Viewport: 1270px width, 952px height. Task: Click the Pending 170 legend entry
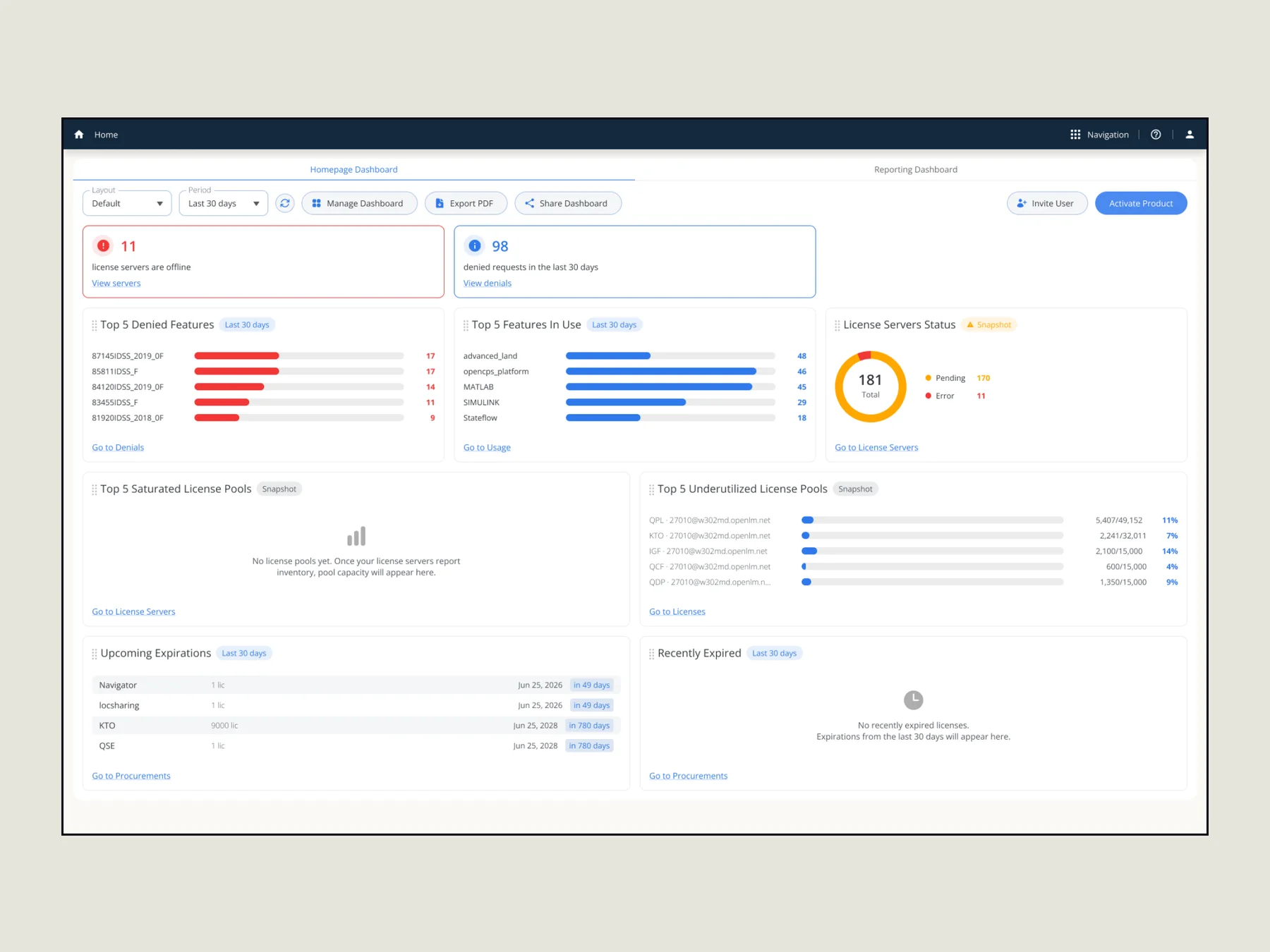click(957, 378)
